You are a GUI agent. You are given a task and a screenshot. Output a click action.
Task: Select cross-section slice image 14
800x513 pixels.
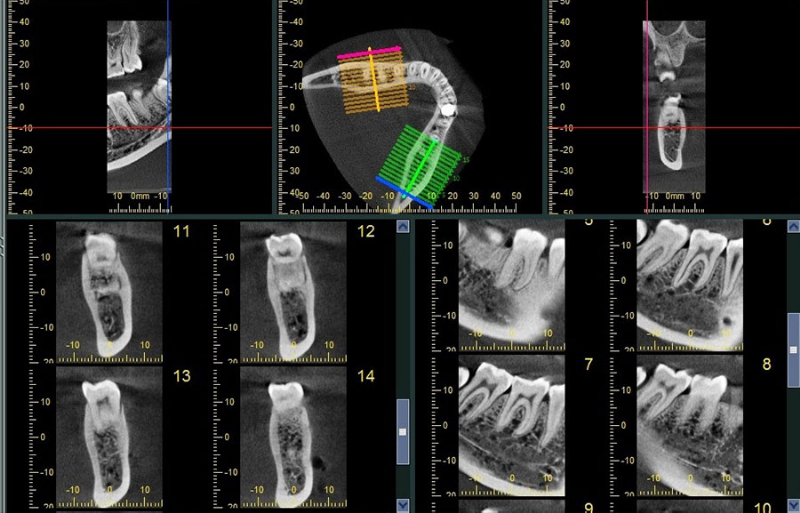click(x=293, y=436)
